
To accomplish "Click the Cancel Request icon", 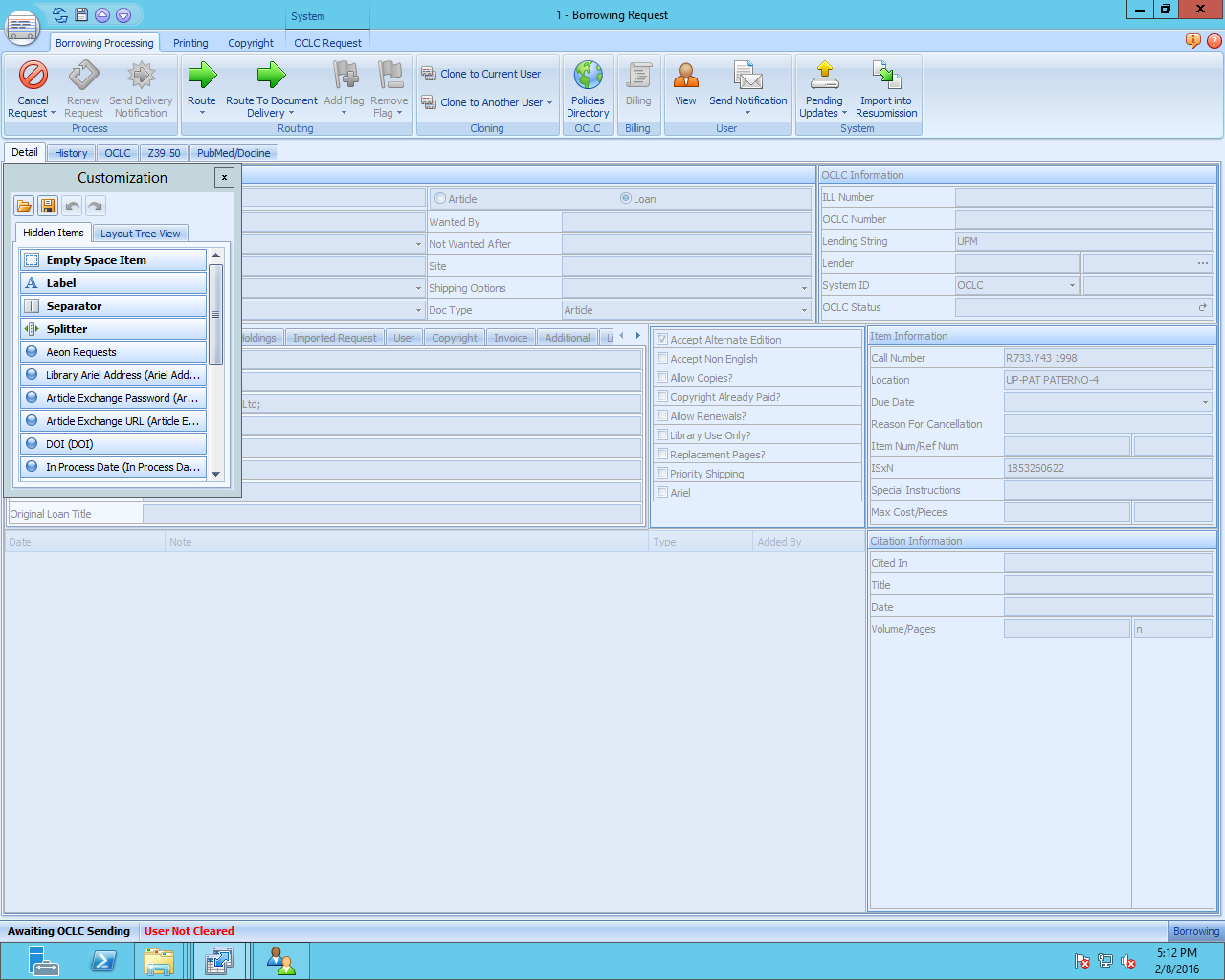I will (x=33, y=76).
